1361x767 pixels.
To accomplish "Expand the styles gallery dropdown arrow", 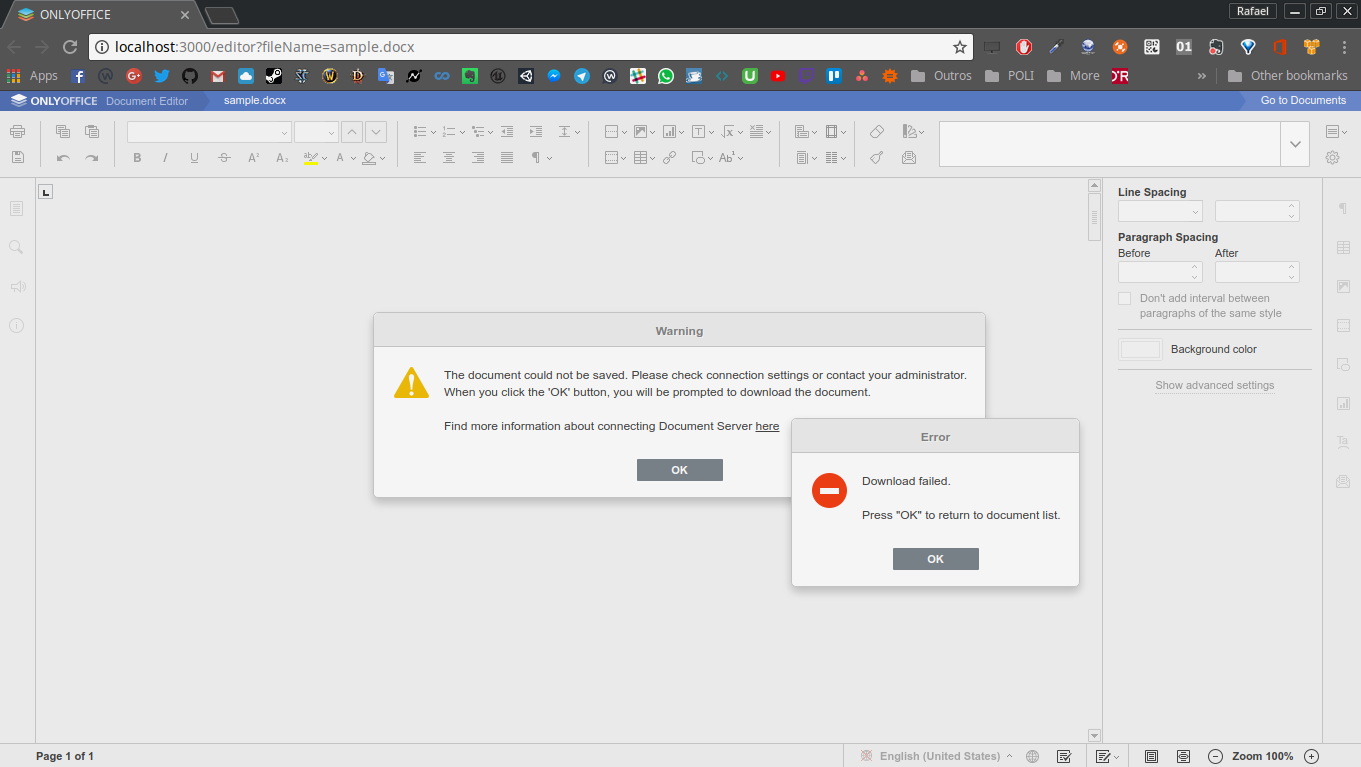I will click(1295, 145).
